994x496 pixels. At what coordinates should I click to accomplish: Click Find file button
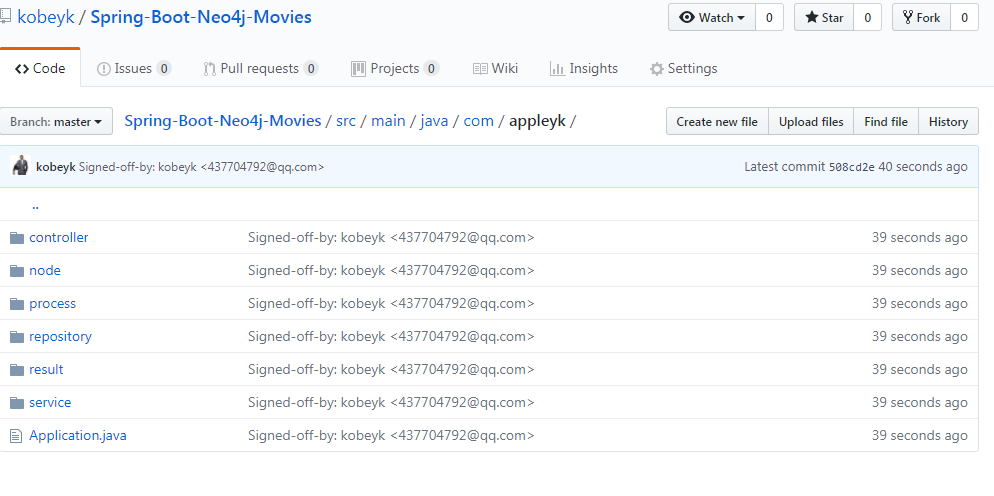886,121
